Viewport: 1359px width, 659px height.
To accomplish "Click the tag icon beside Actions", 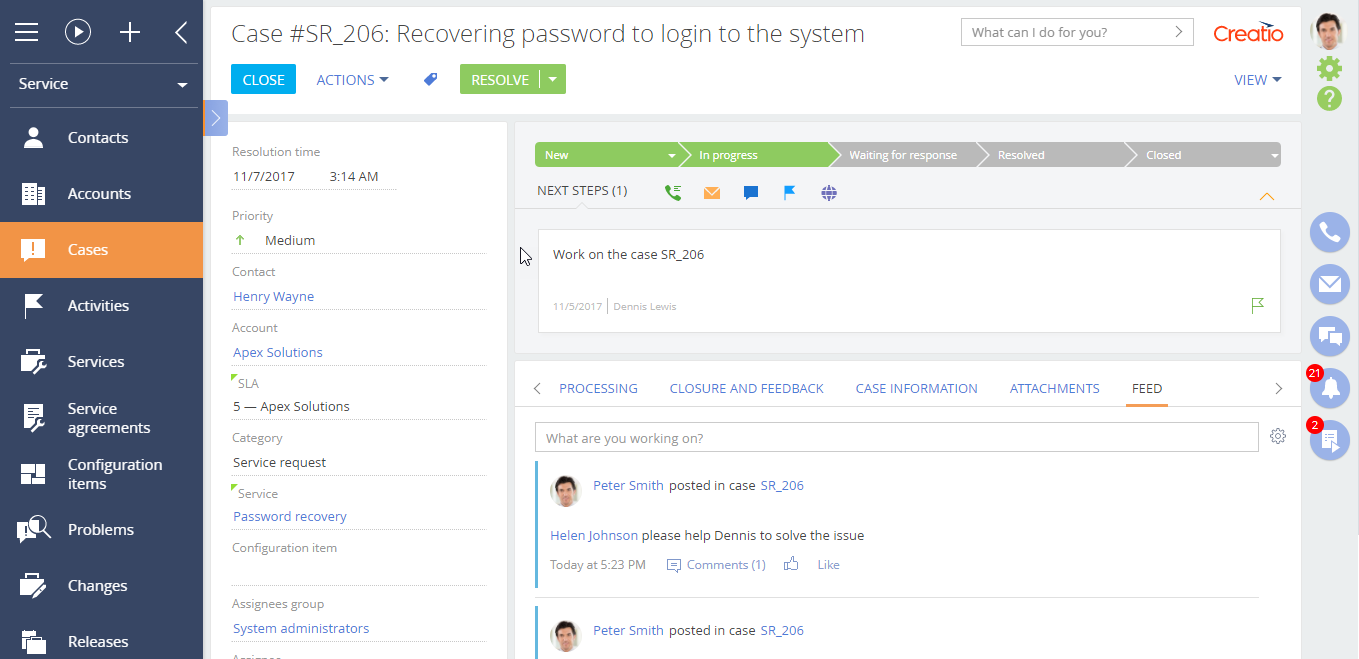I will coord(431,80).
